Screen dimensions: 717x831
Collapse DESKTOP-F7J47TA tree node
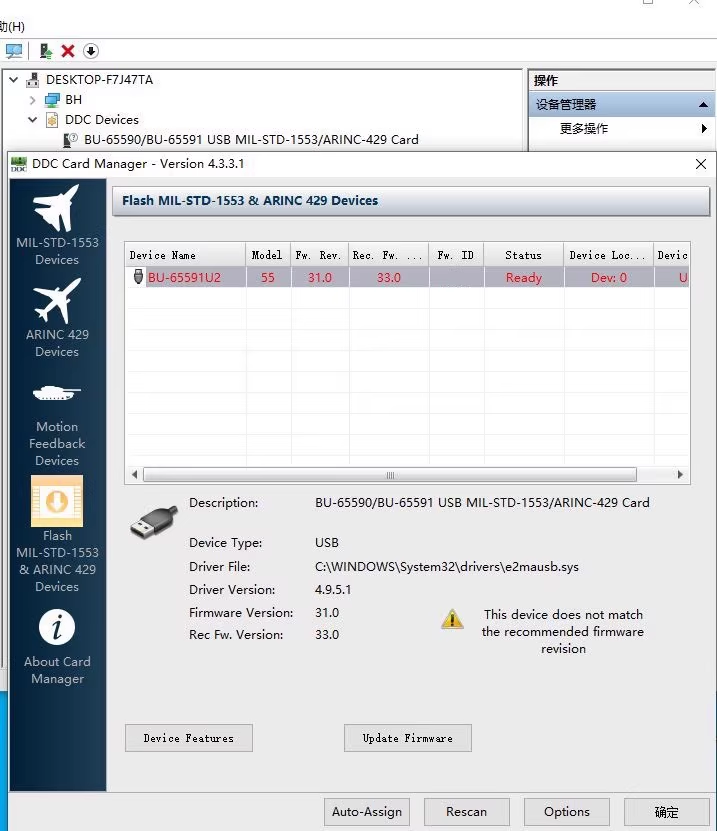[14, 80]
